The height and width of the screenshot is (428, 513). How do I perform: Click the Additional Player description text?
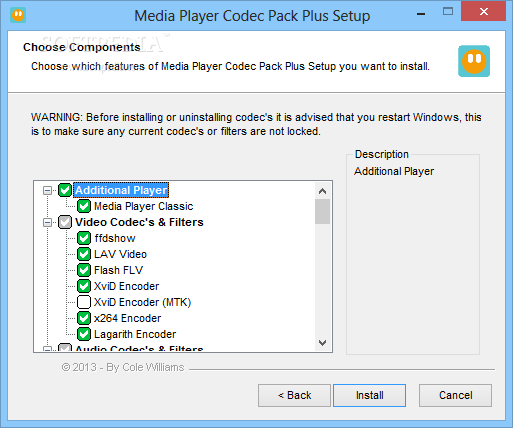click(394, 171)
